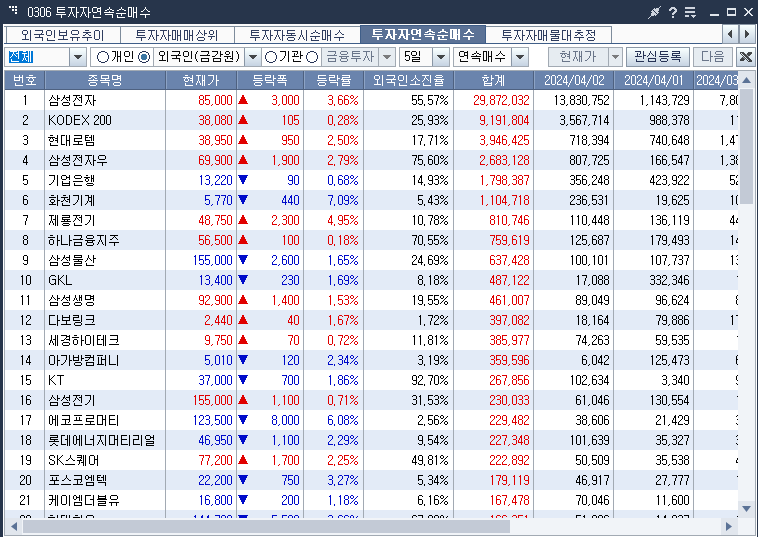Viewport: 758px width, 537px height.
Task: Select the 하나금융지주 stock name
Action: click(84, 241)
